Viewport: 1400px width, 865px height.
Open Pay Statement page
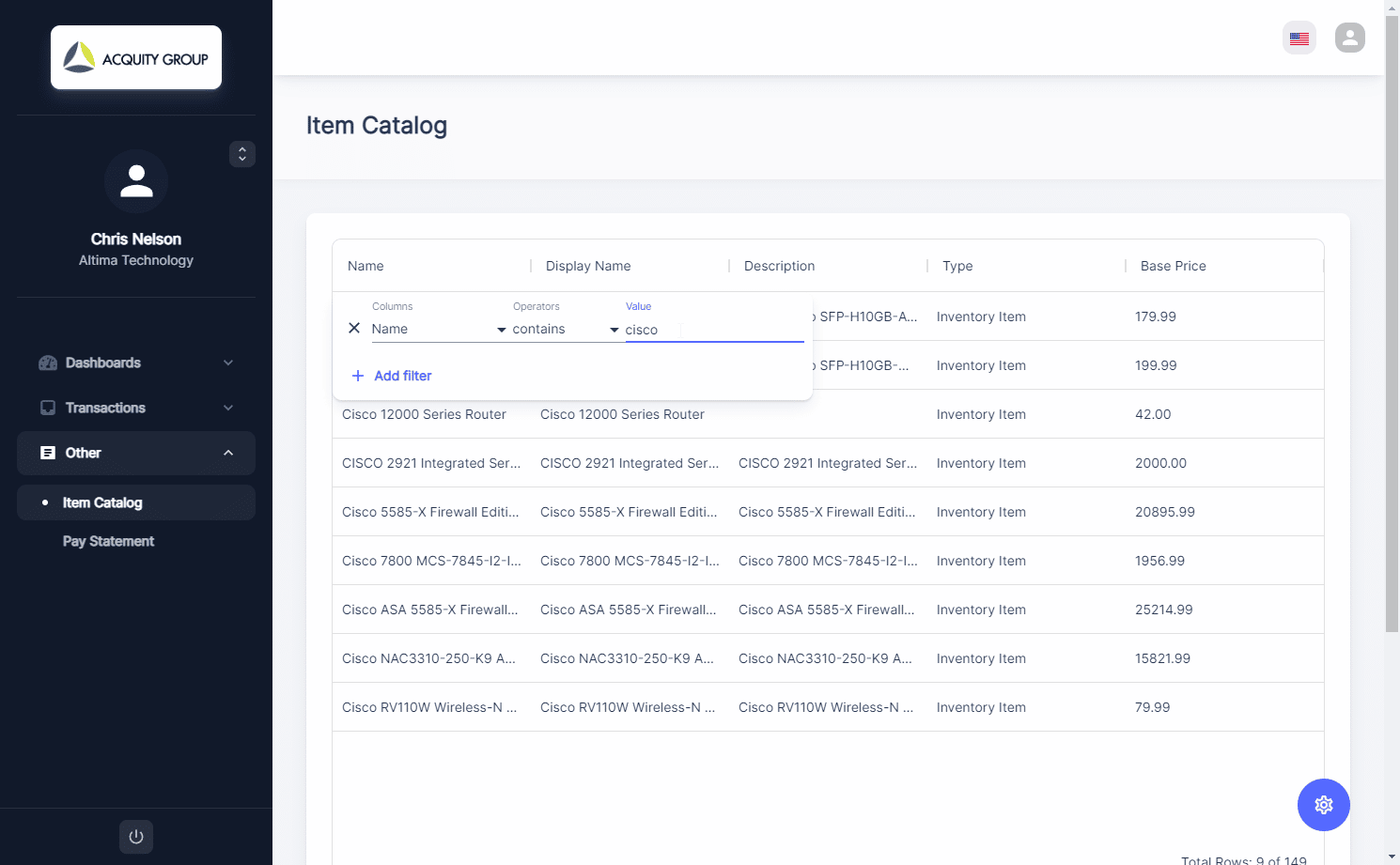(108, 542)
